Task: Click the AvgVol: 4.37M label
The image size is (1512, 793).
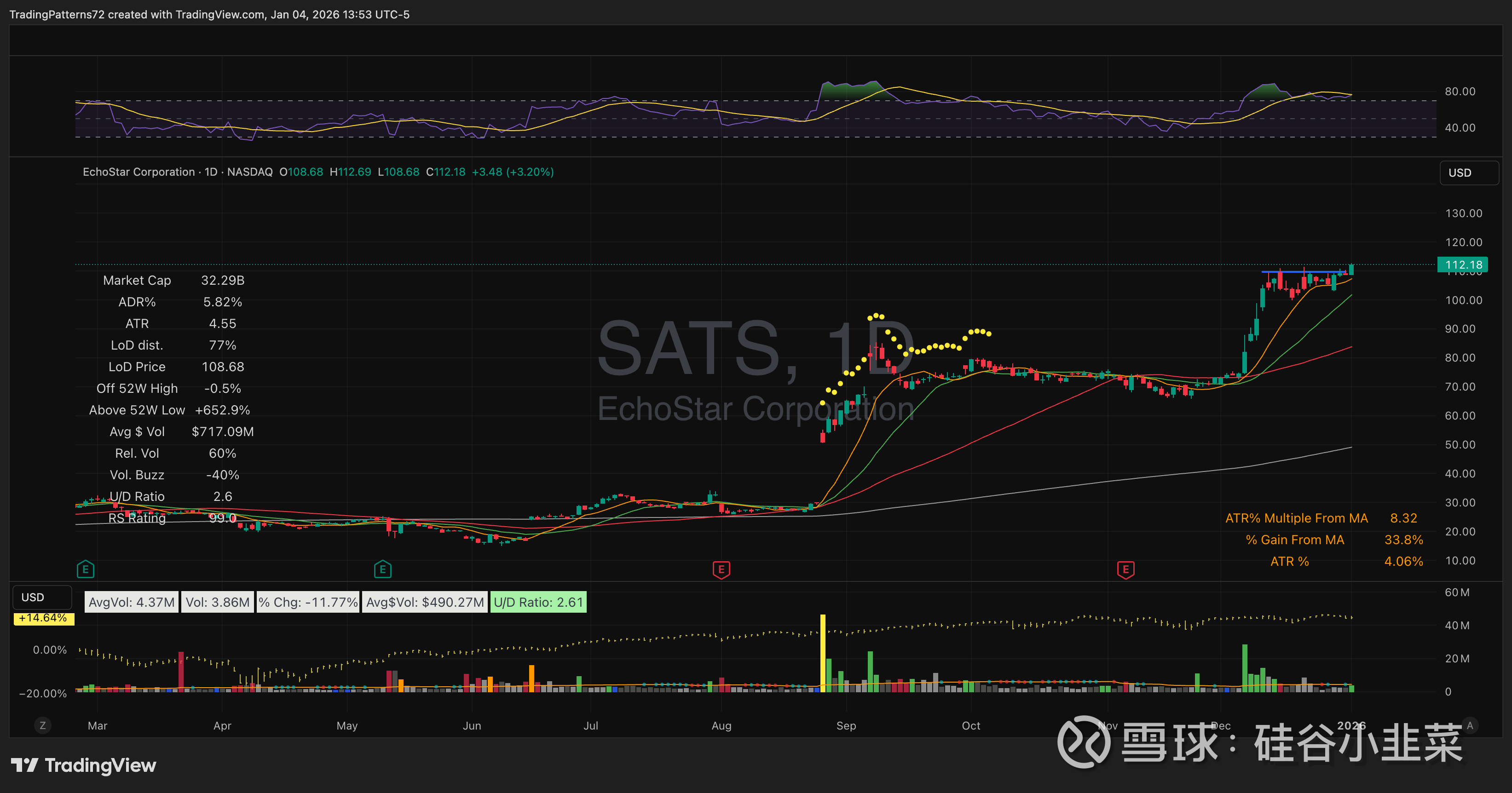Action: pos(132,602)
